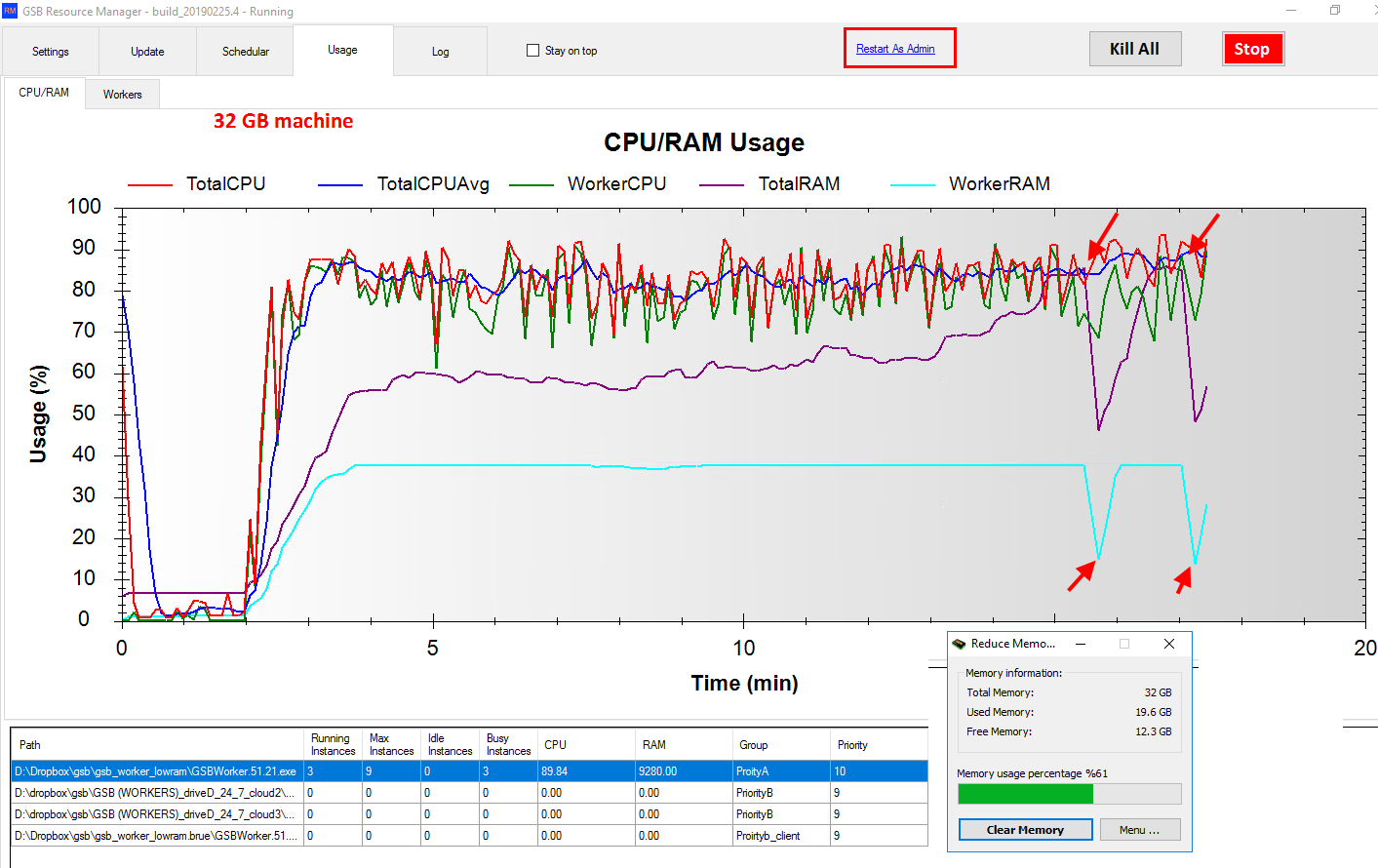Click the Clear Memory button
Image resolution: width=1378 pixels, height=868 pixels.
click(x=1025, y=830)
